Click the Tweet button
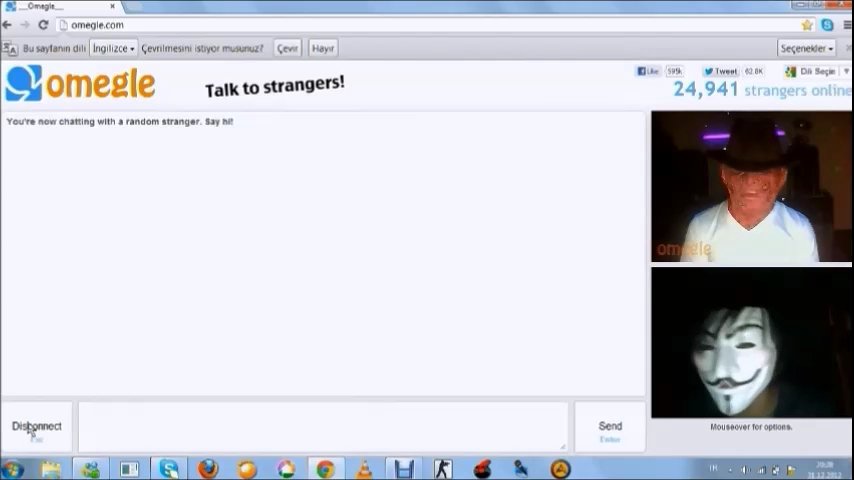The height and width of the screenshot is (480, 854). click(720, 71)
